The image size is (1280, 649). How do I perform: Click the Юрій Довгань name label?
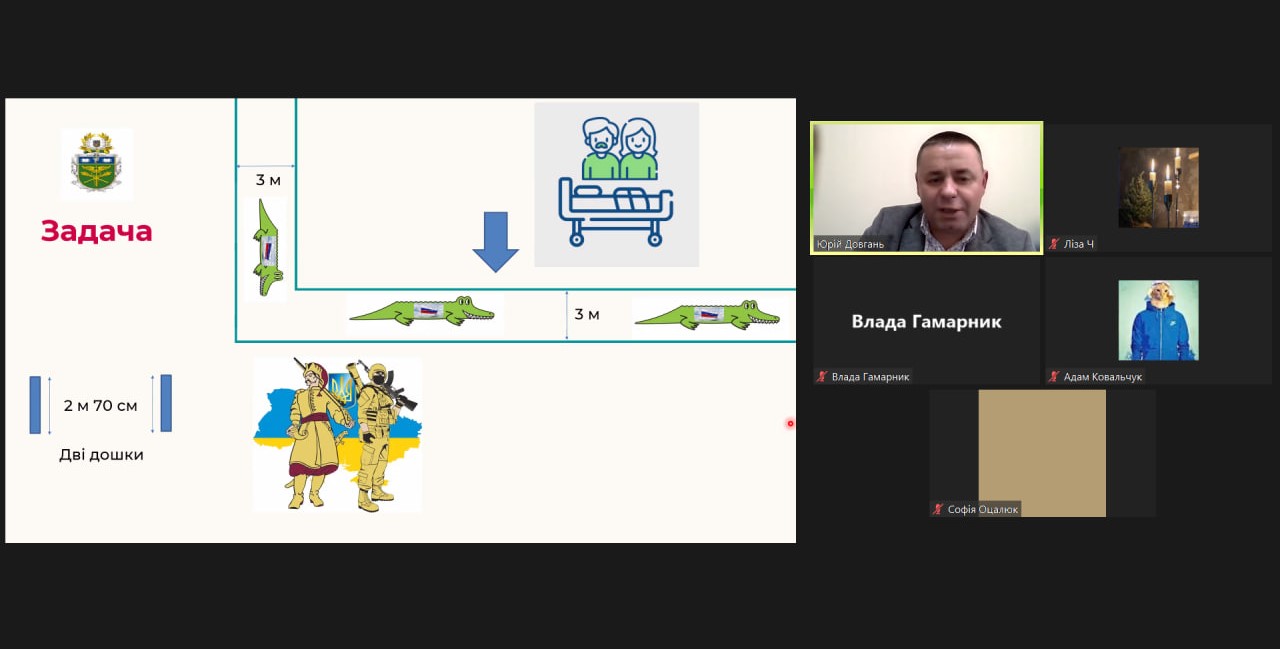pos(850,244)
